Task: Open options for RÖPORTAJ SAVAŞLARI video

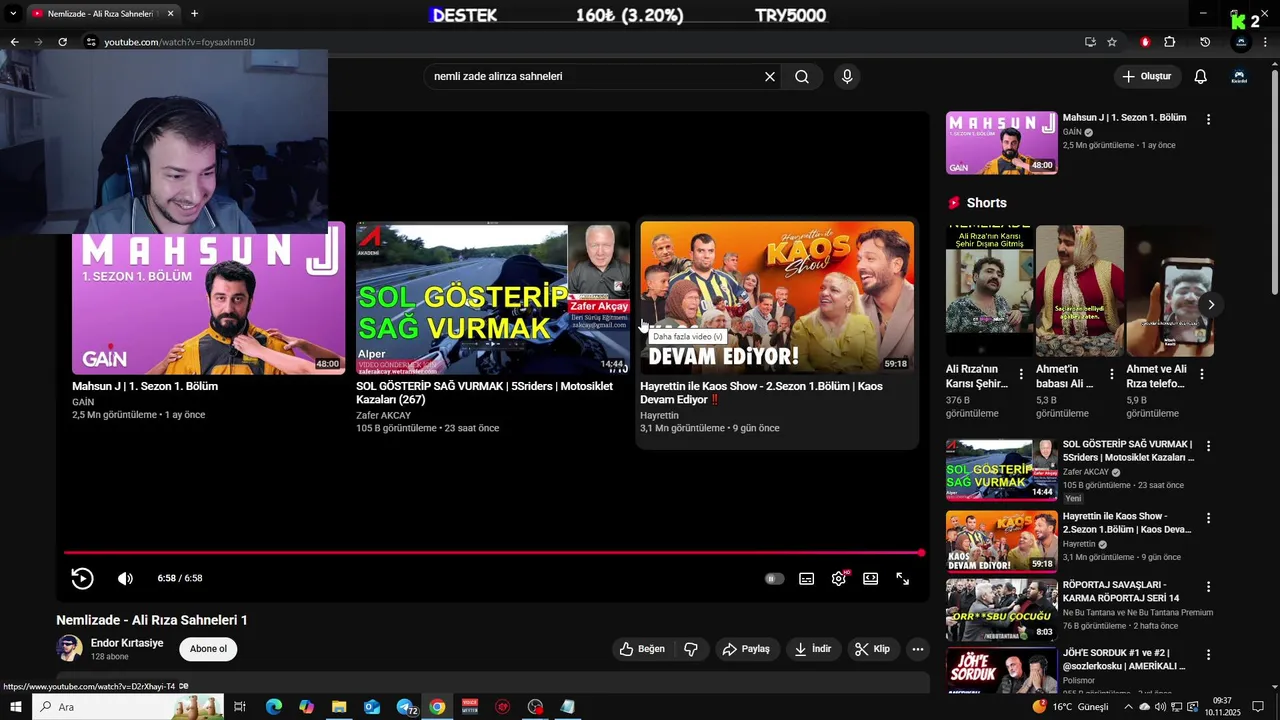Action: (1208, 586)
